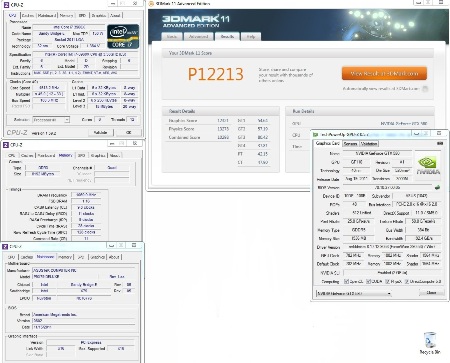This screenshot has height=363, width=450.
Task: Click the DRAM Frequency value in Memory window
Action: (x=86, y=195)
